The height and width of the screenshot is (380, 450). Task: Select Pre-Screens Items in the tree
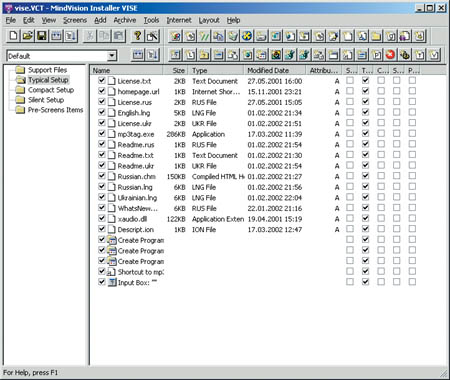pos(55,110)
